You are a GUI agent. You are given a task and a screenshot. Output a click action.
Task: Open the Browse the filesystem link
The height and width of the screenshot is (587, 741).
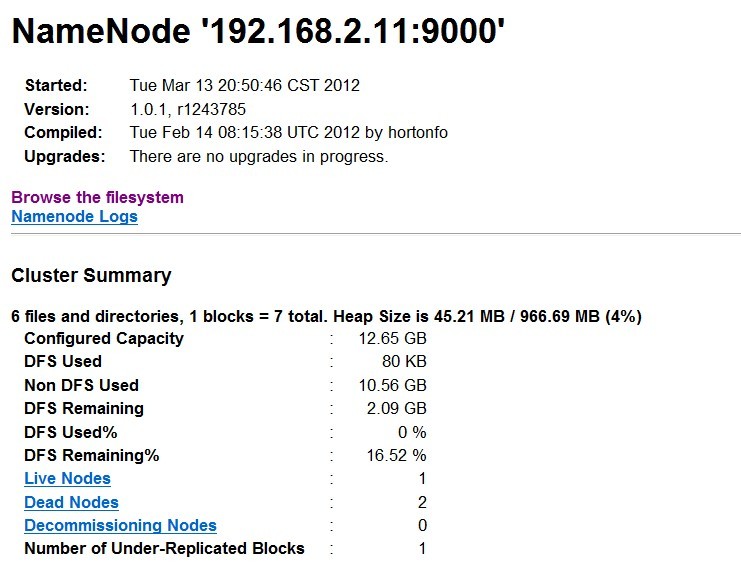[x=97, y=197]
